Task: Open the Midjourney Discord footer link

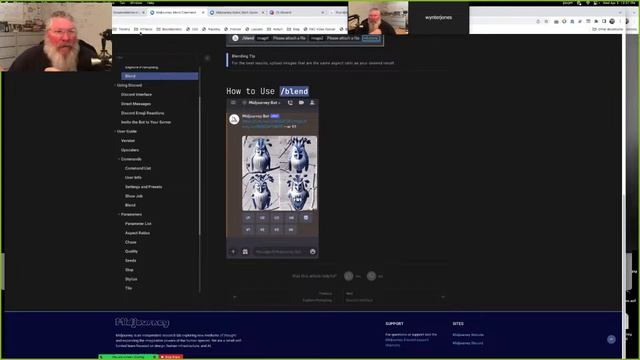Action: pyautogui.click(x=468, y=343)
